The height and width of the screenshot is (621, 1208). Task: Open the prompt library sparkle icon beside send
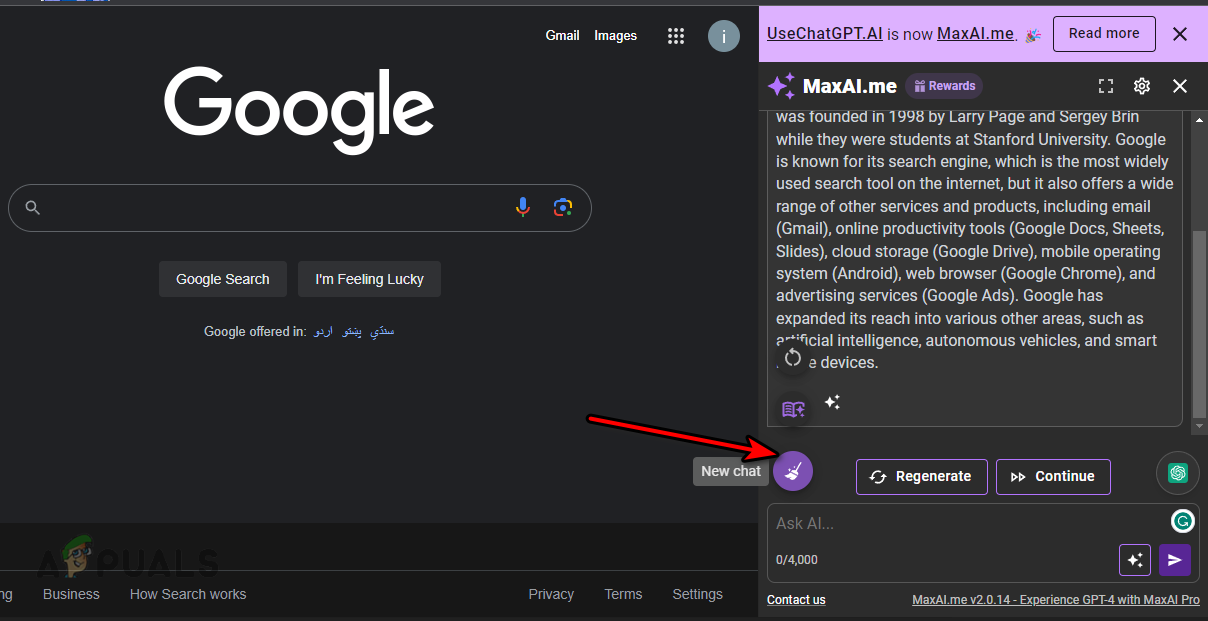pos(1135,560)
